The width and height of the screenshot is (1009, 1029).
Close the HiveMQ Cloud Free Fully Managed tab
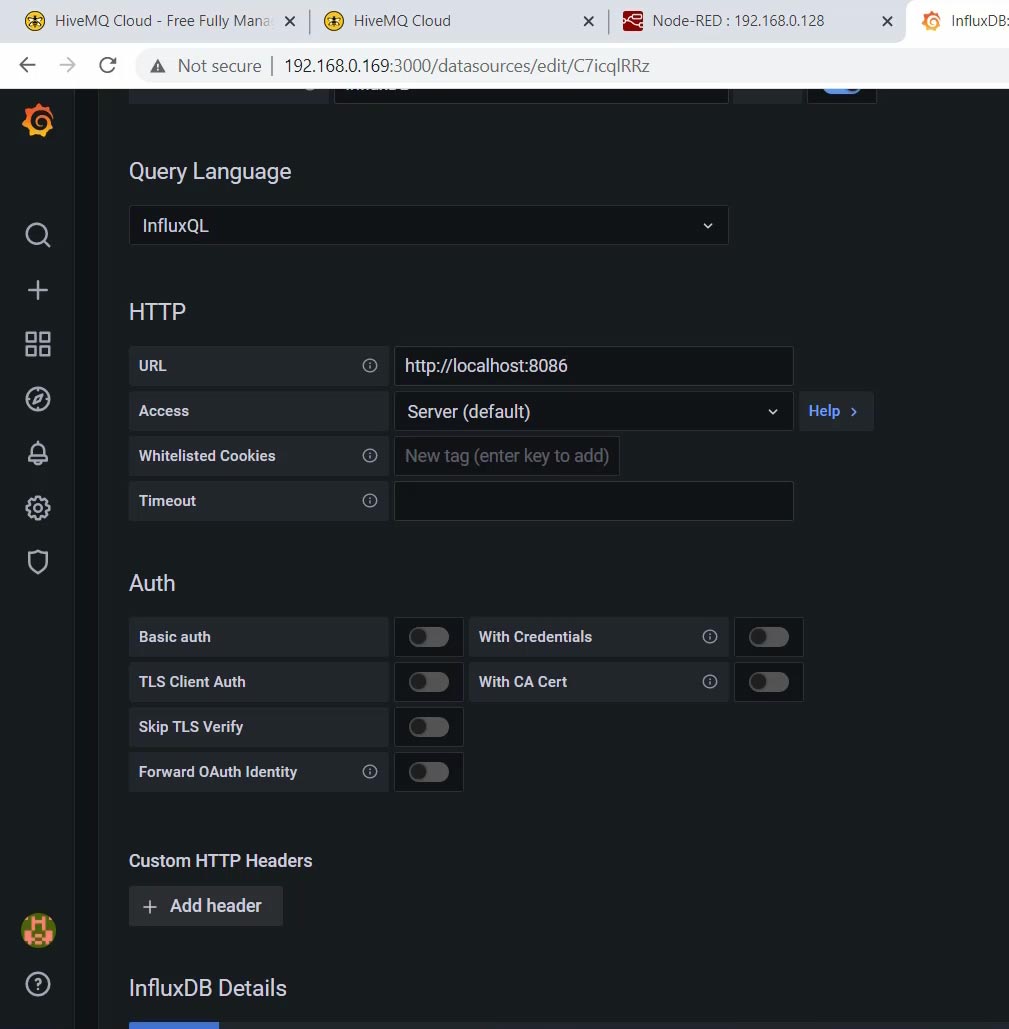pos(290,21)
